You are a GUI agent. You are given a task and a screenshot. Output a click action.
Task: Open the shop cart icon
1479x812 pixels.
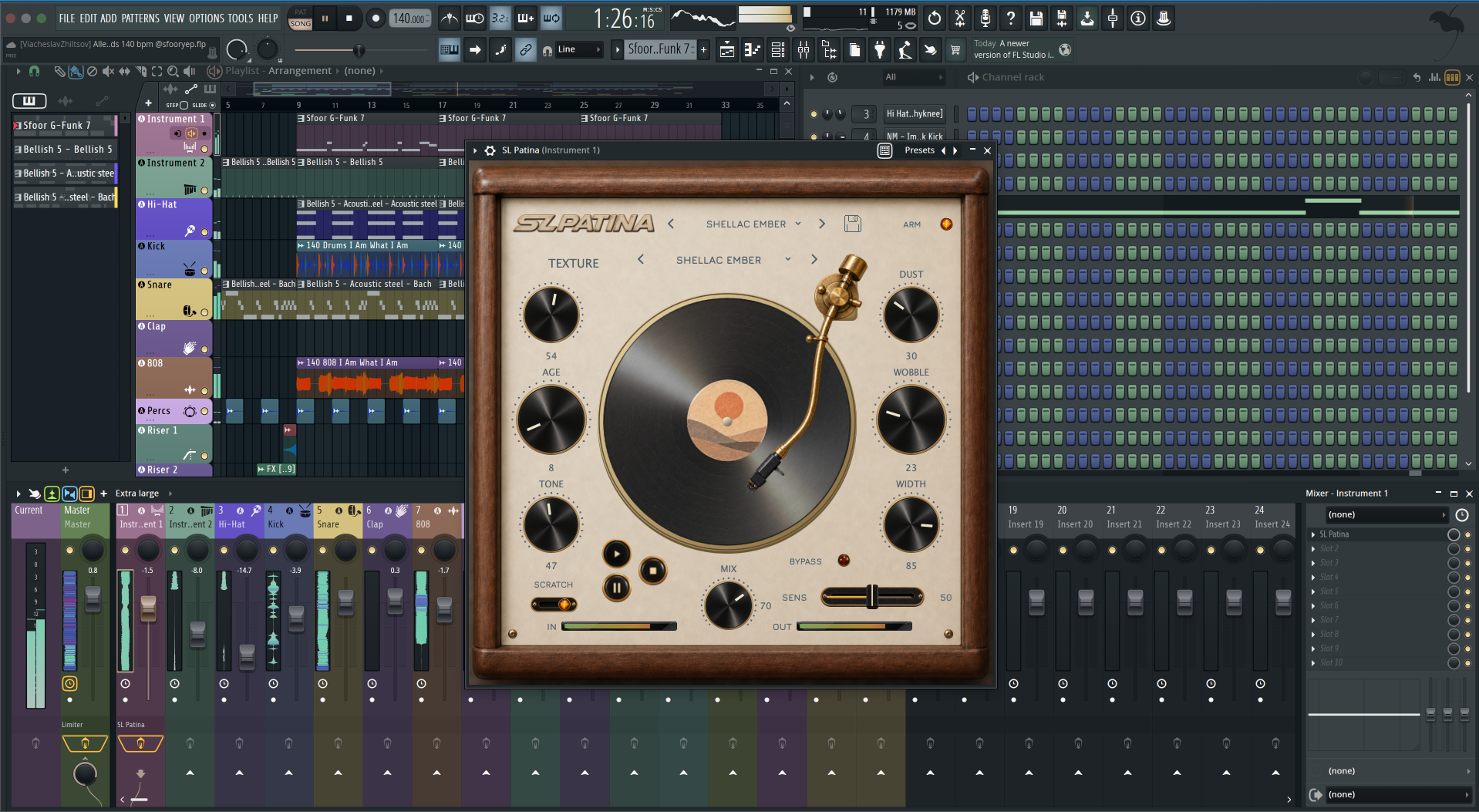955,50
